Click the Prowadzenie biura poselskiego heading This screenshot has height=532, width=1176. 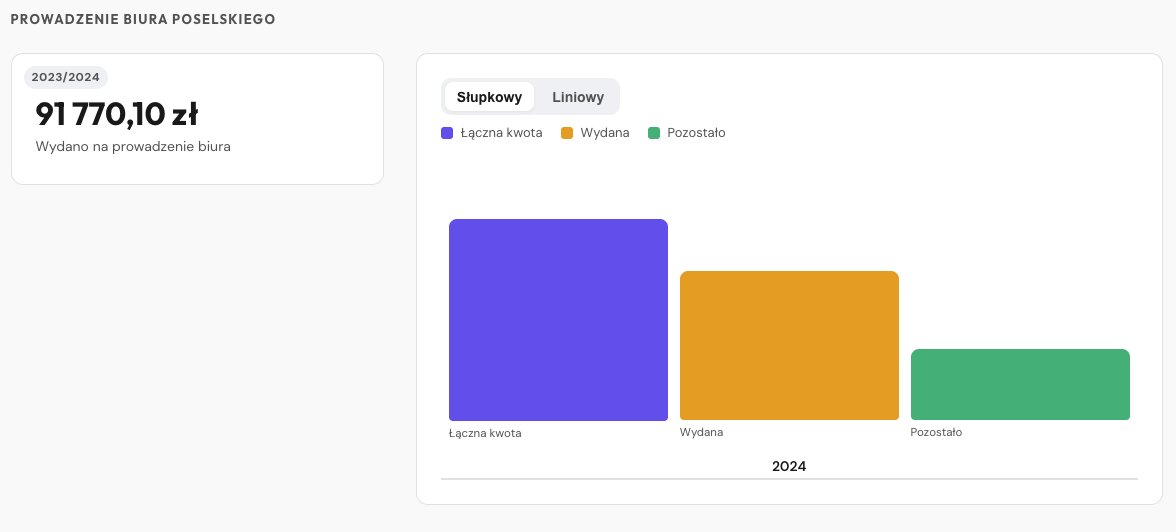[x=143, y=19]
